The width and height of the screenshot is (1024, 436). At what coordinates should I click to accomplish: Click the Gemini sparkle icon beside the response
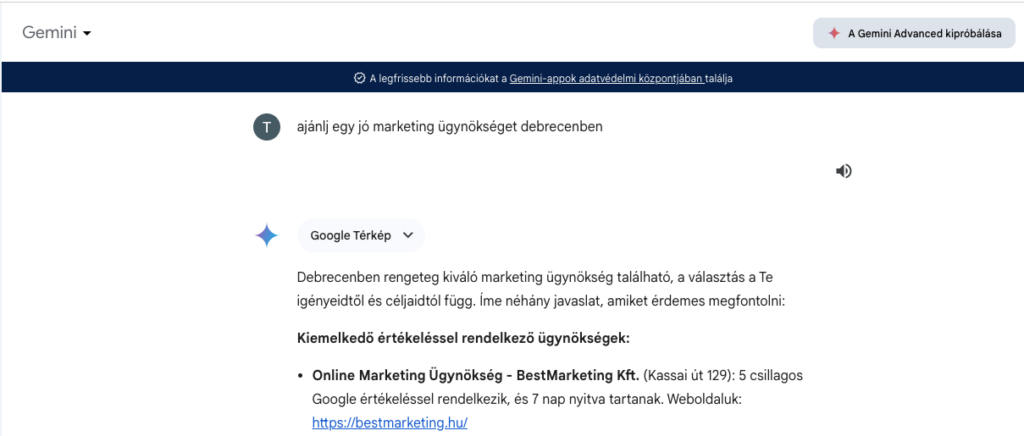point(266,236)
